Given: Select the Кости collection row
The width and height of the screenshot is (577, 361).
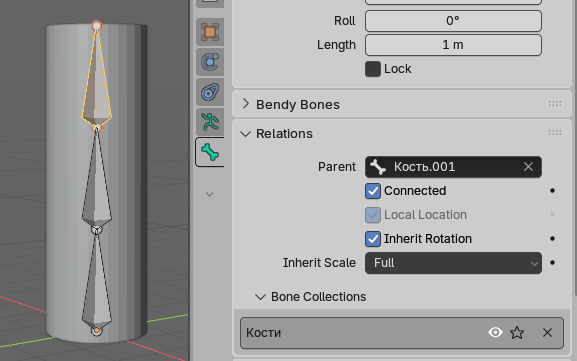Looking at the screenshot, I should click(402, 333).
